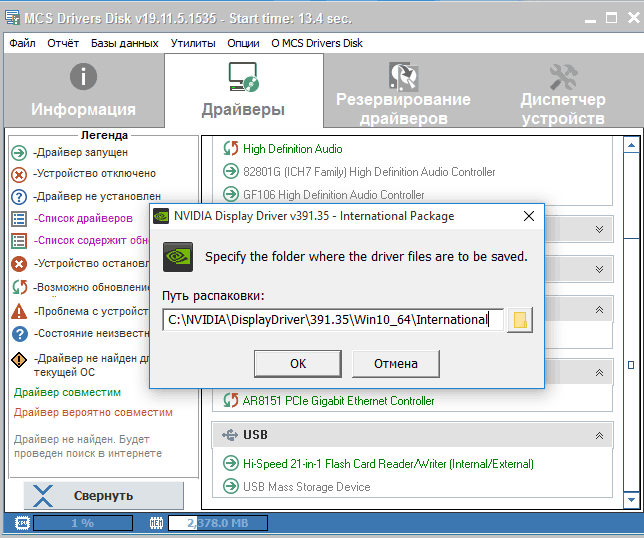This screenshot has width=644, height=538.
Task: Click OK in the NVIDIA dialog
Action: pyautogui.click(x=298, y=363)
